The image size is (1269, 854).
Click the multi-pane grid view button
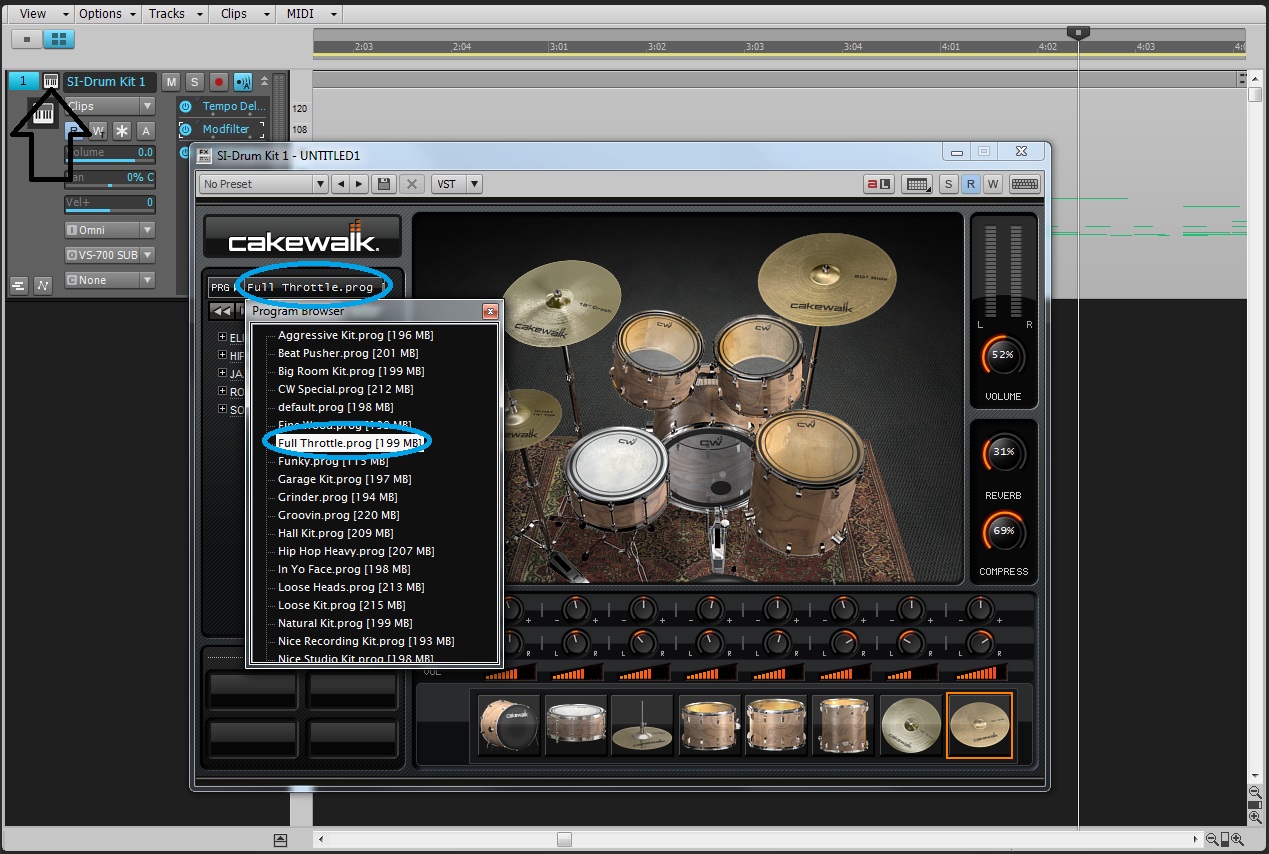click(x=58, y=39)
